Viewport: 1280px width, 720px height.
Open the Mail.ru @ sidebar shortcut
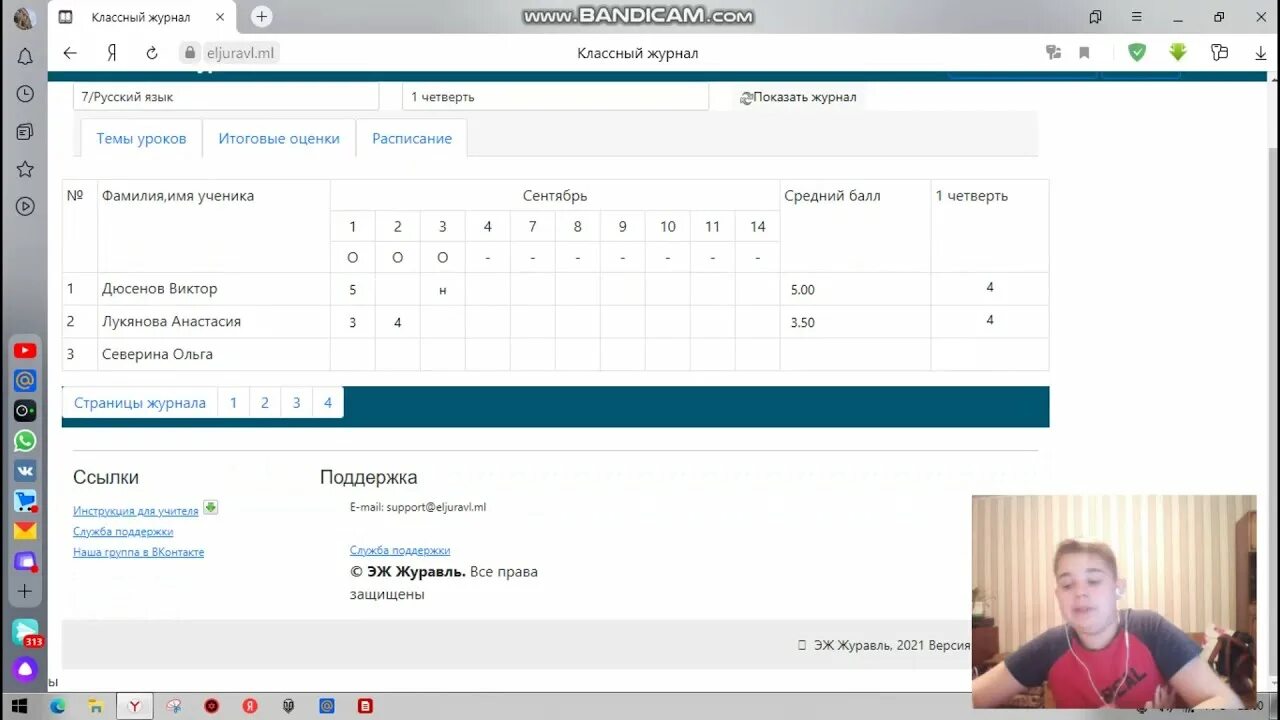tap(25, 380)
